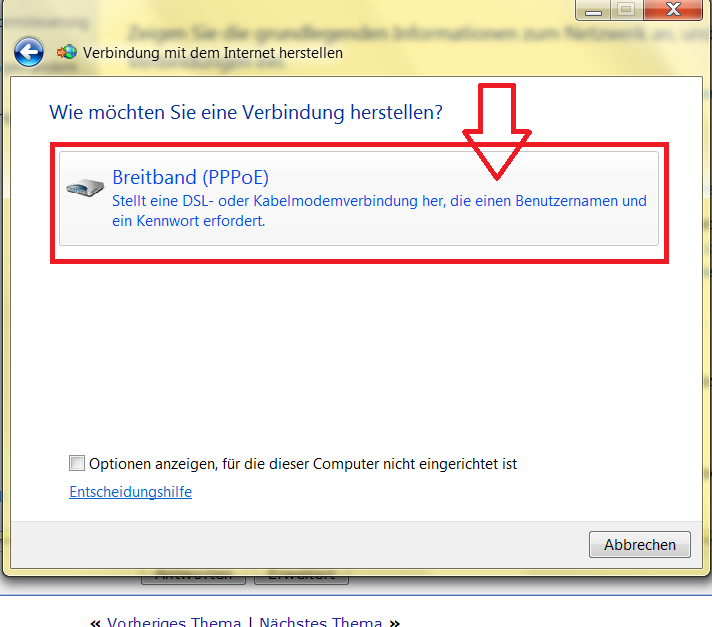Click the » symbol after Nächstes Thema
Image resolution: width=712 pixels, height=627 pixels.
pos(395,622)
